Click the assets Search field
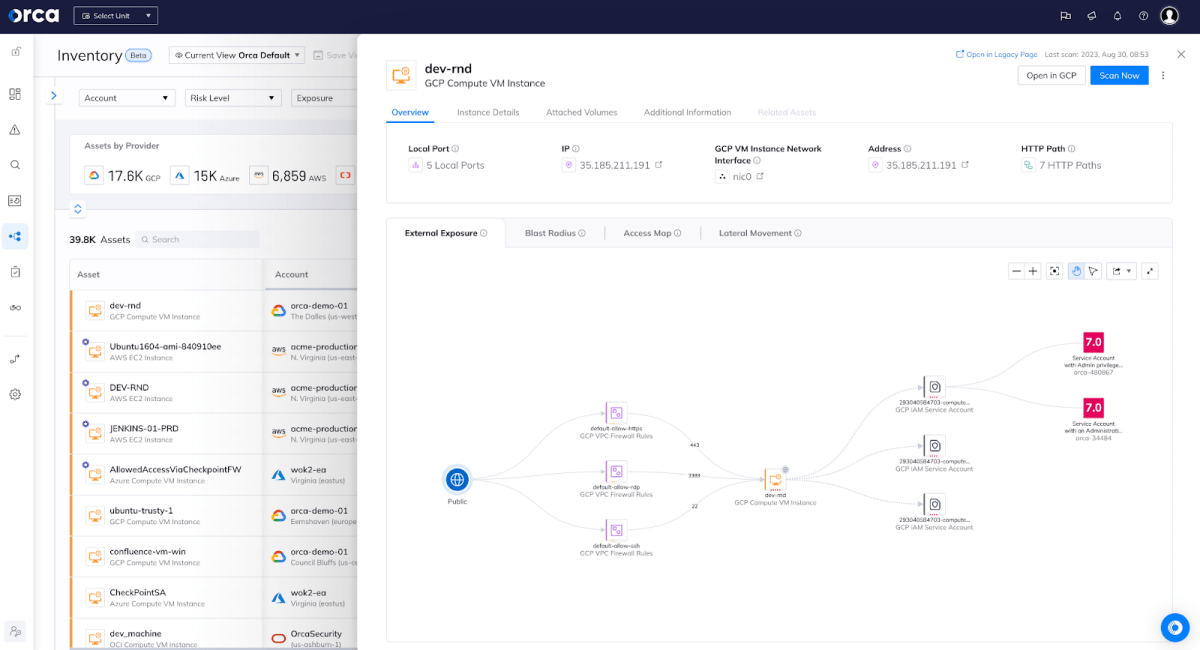 197,240
